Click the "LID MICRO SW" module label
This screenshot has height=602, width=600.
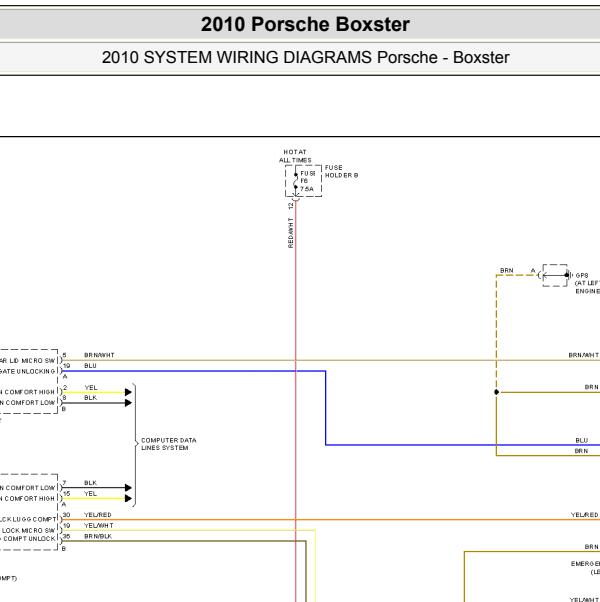point(33,361)
